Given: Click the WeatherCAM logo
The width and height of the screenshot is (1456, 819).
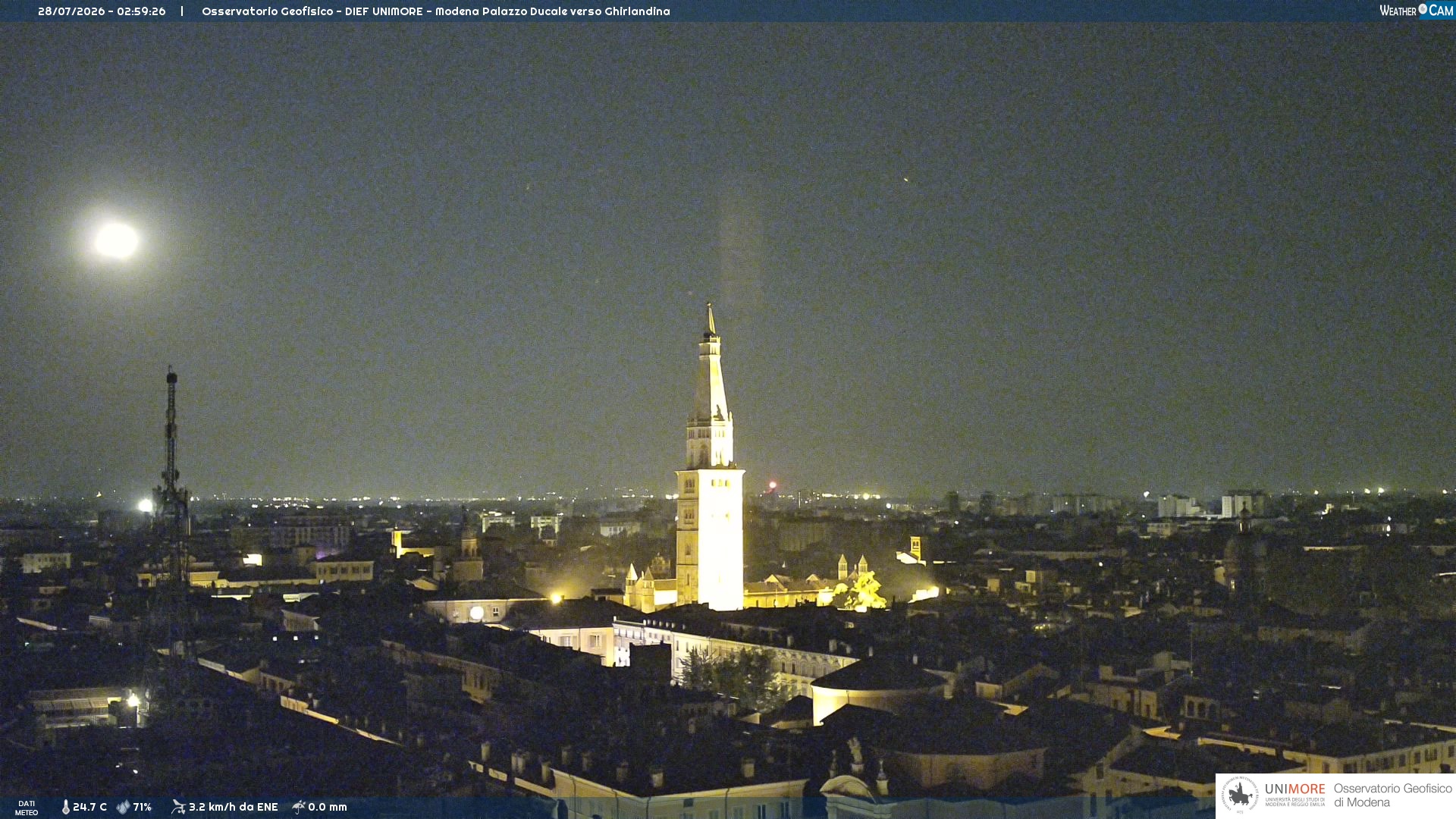Looking at the screenshot, I should pos(1416,10).
